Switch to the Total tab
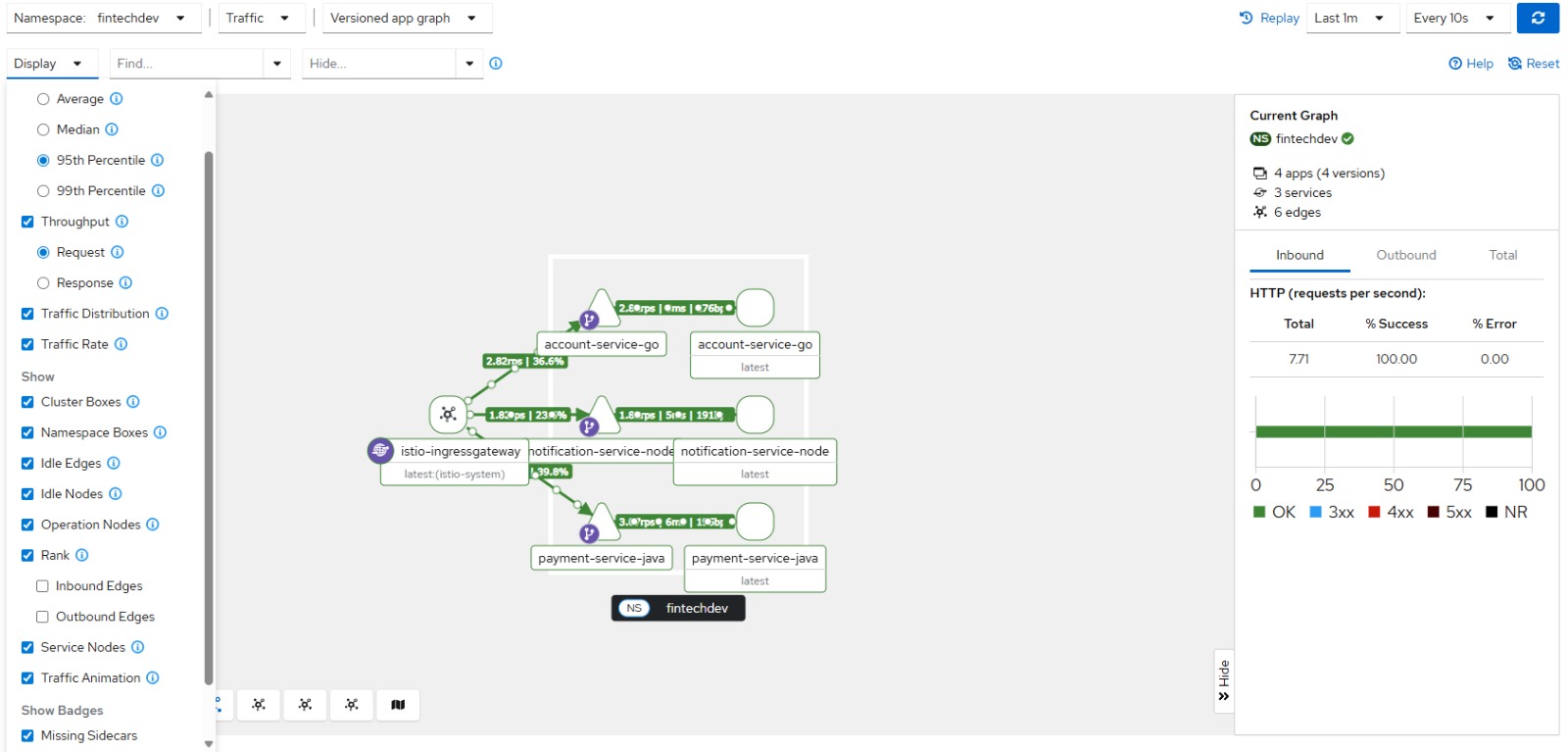1568x752 pixels. pyautogui.click(x=1502, y=255)
